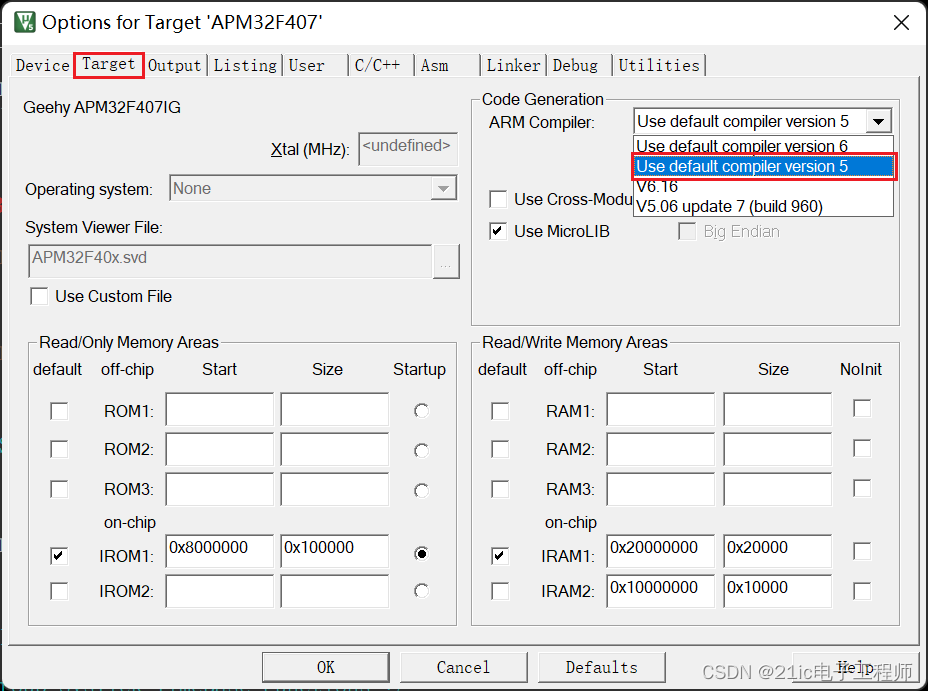
Task: Select IROM2 as startup region
Action: [x=421, y=591]
